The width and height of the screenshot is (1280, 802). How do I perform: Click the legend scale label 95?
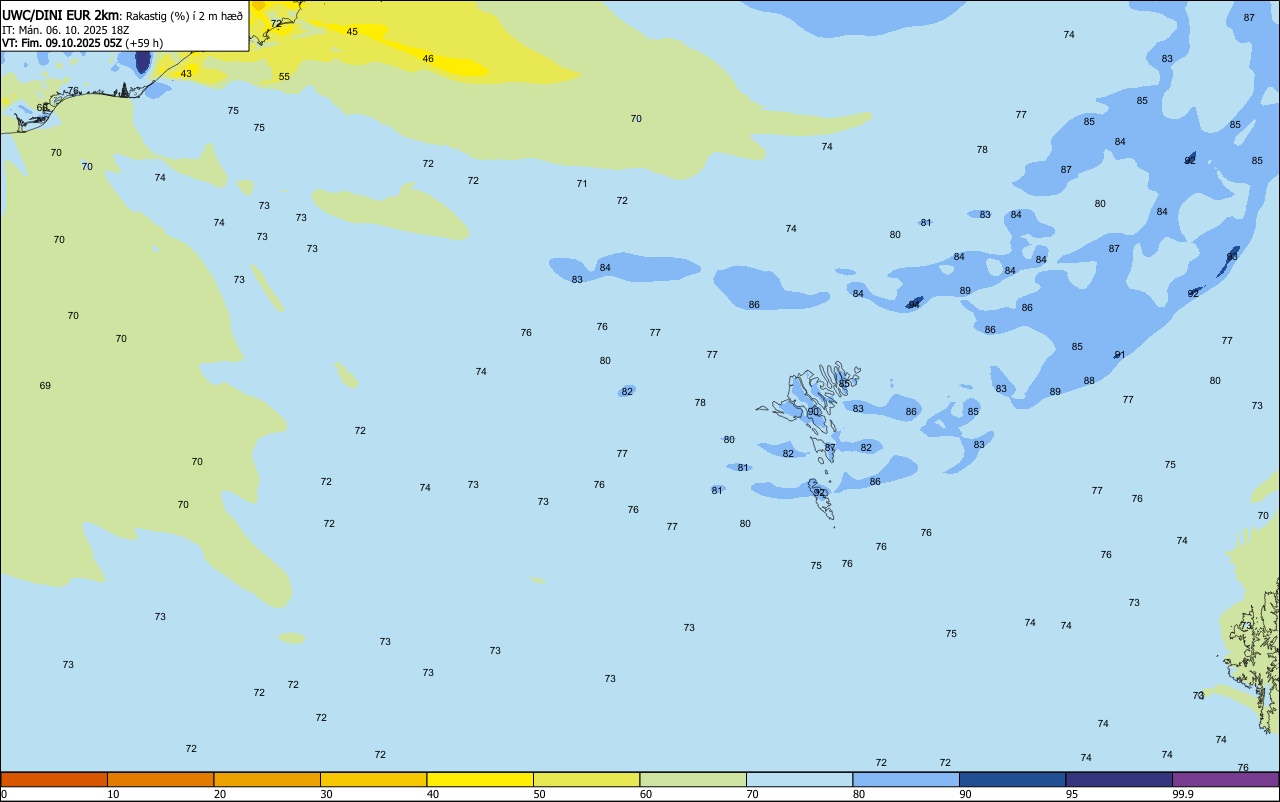click(x=1072, y=794)
